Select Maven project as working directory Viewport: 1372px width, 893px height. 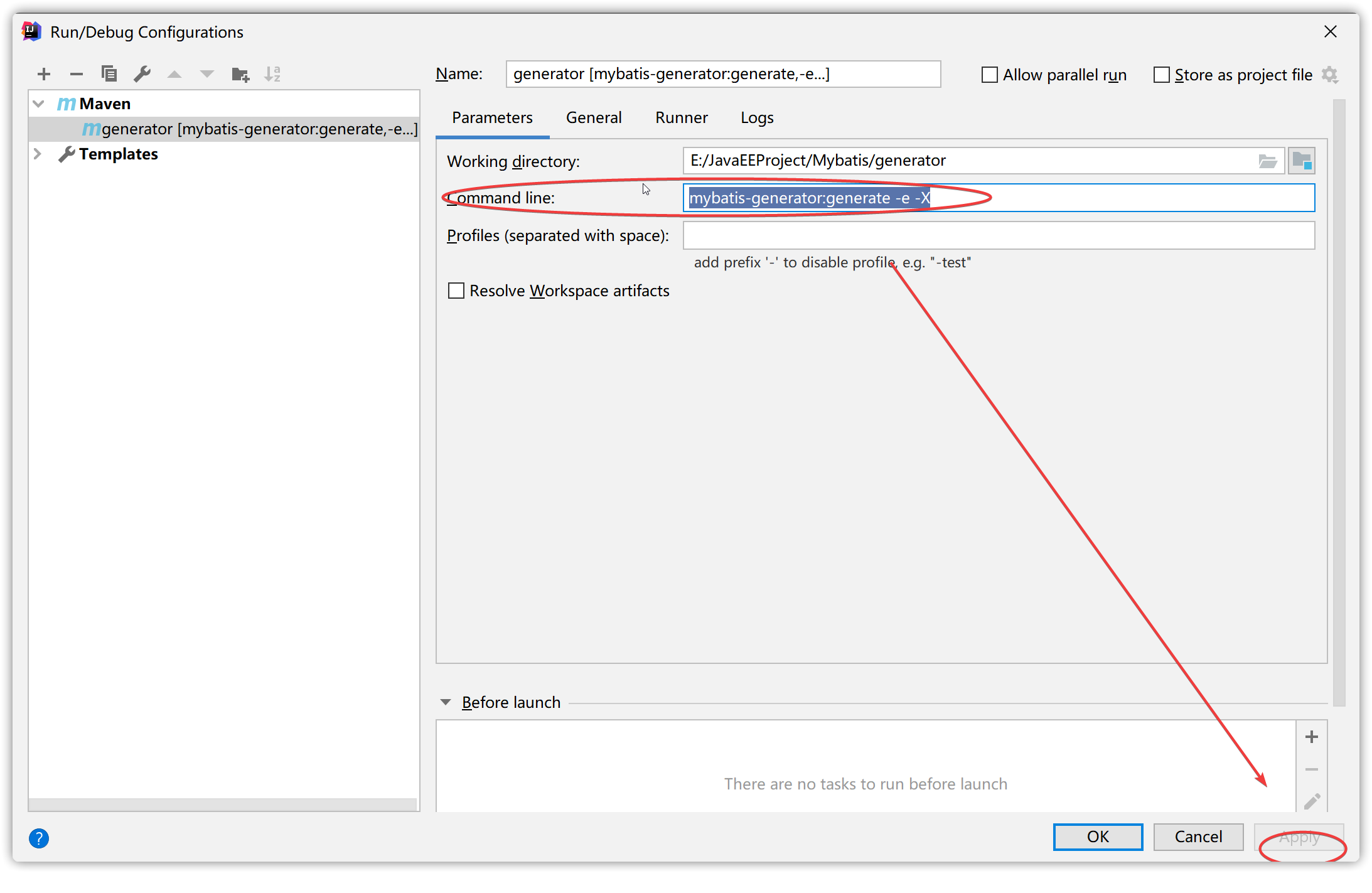click(x=1302, y=161)
